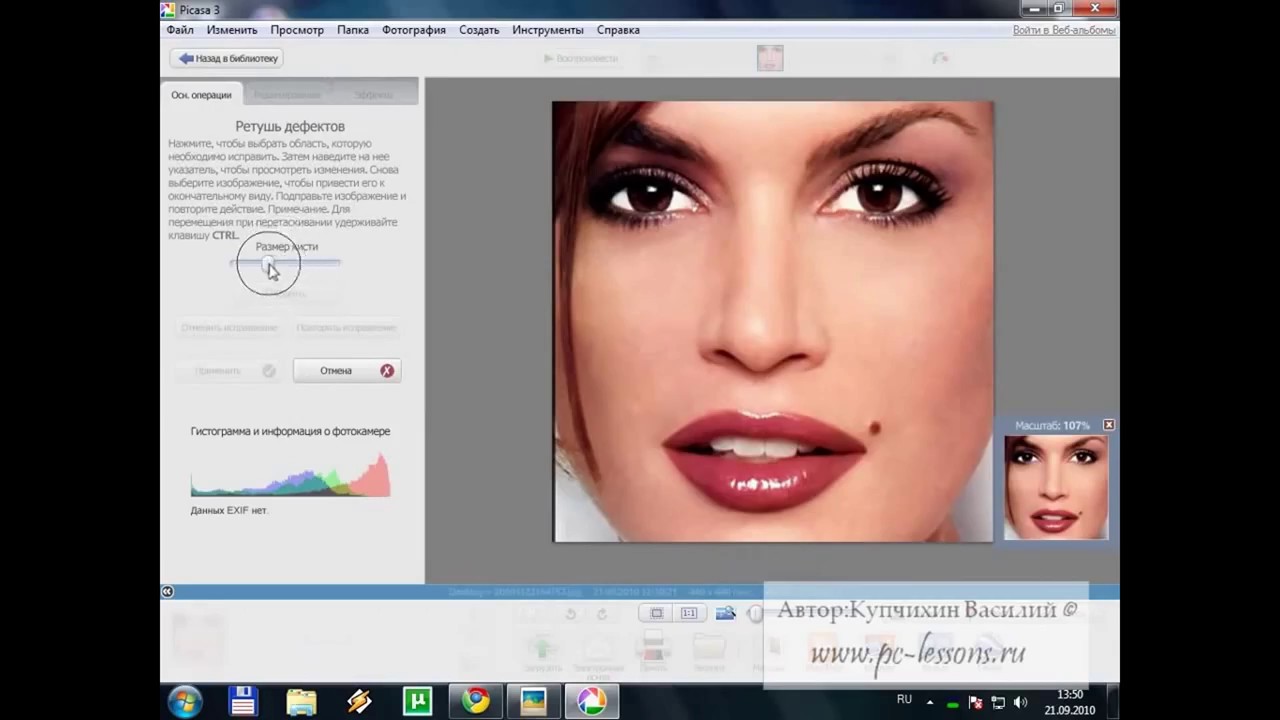Viewport: 1280px width, 720px height.
Task: Open the Action Center flag icon
Action: coord(976,703)
